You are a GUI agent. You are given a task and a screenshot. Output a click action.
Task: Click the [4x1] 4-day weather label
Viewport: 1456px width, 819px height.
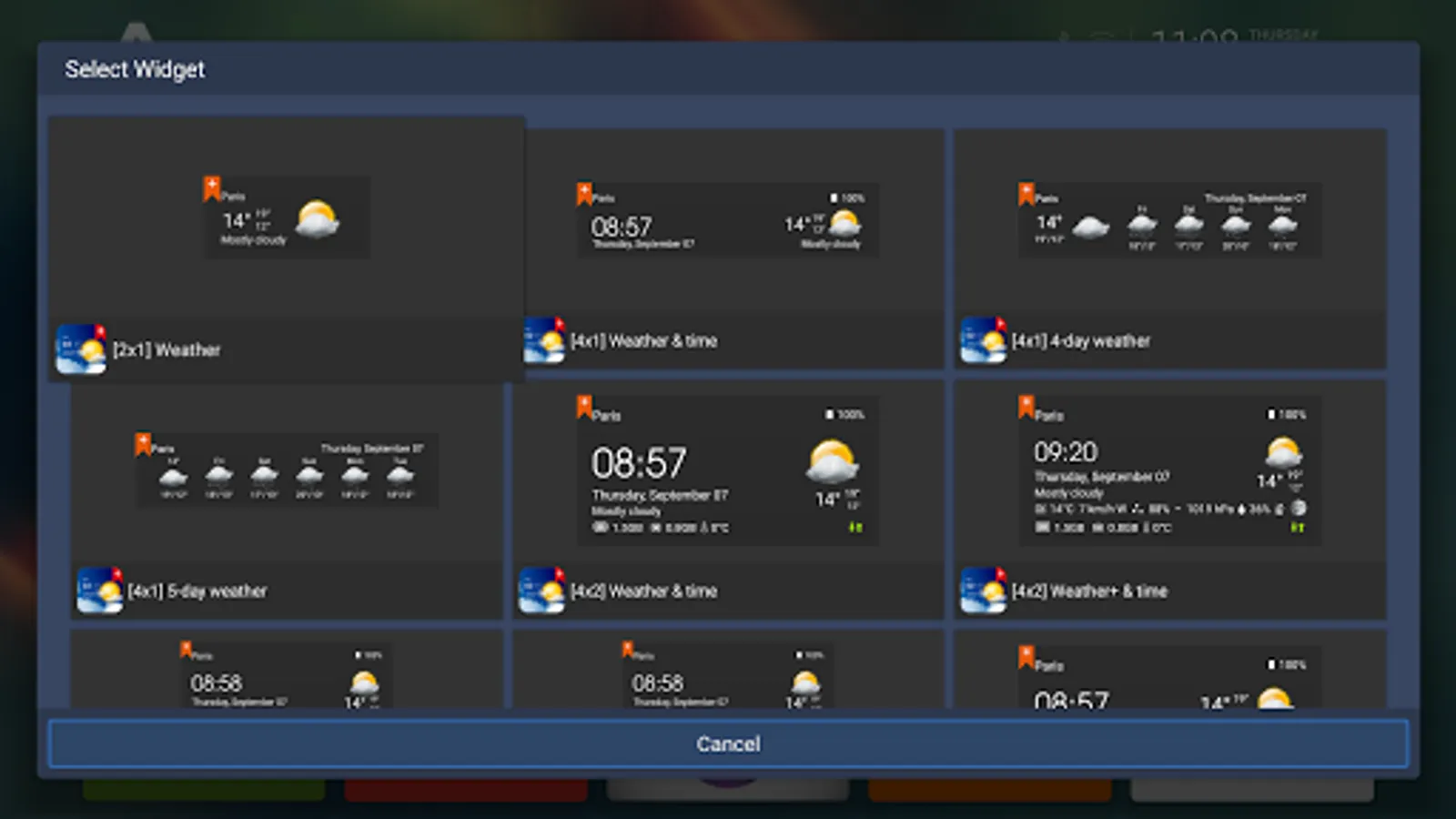point(1081,340)
